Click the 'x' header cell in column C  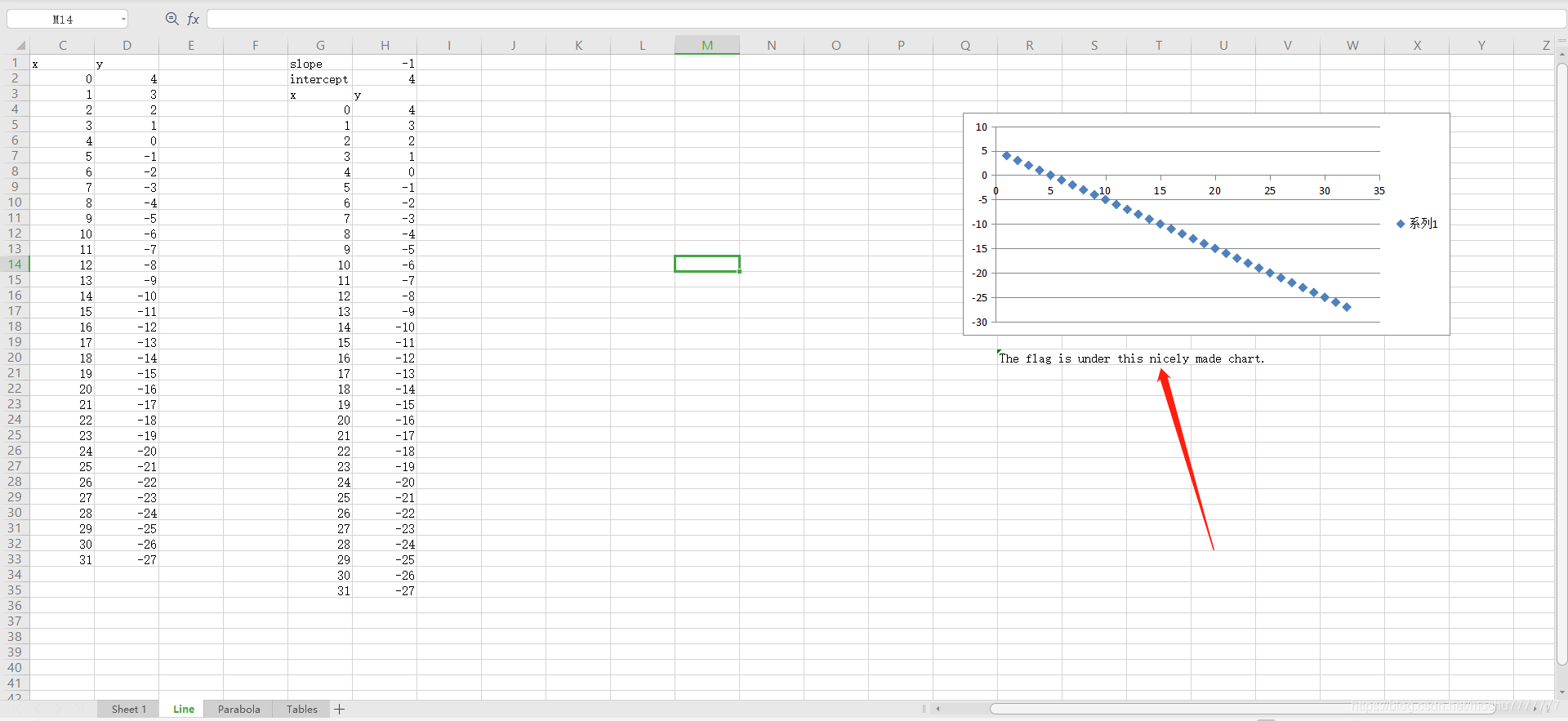click(62, 64)
